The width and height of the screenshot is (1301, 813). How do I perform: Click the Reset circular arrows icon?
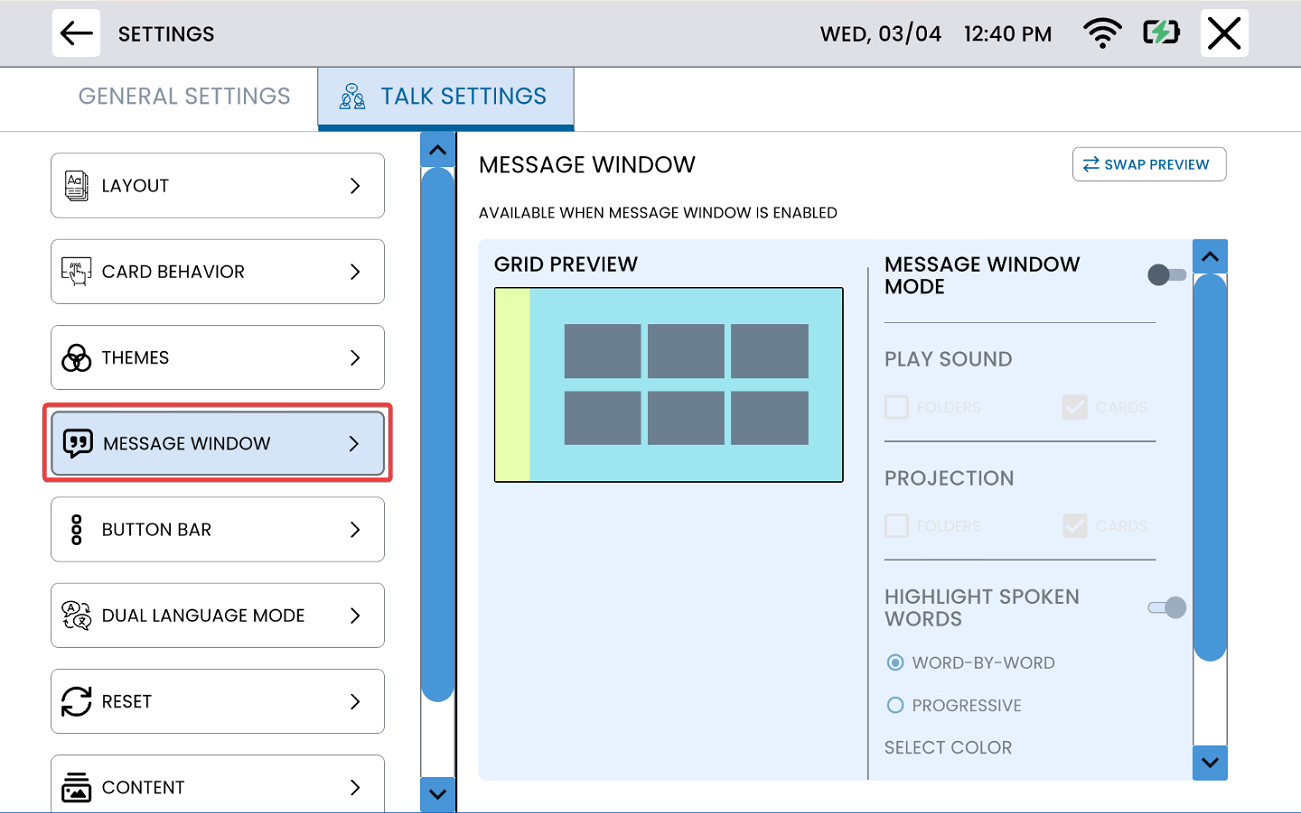[76, 702]
